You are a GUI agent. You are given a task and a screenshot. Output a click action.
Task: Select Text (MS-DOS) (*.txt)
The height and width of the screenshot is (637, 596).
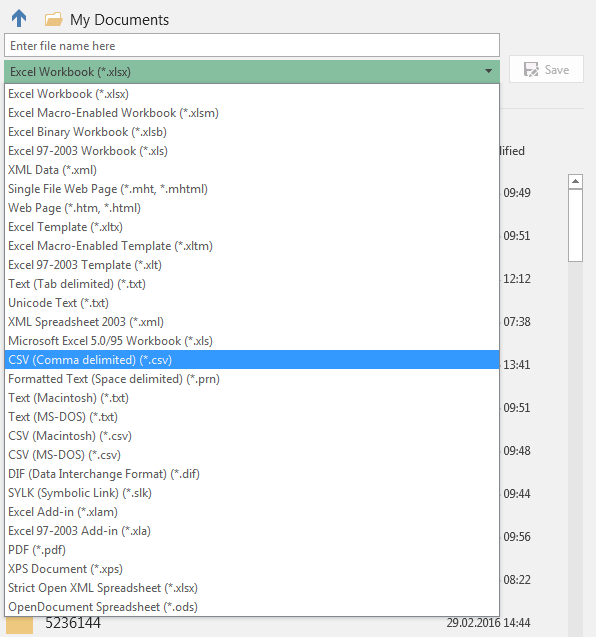(252, 417)
